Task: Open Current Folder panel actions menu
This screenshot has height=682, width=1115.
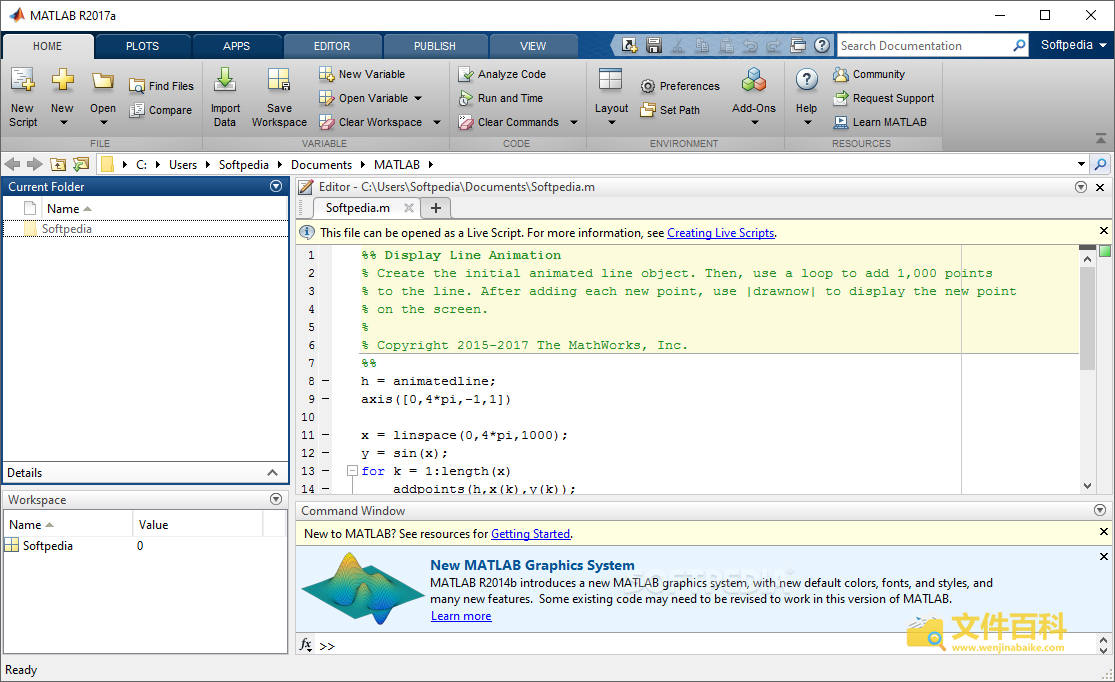Action: (276, 186)
